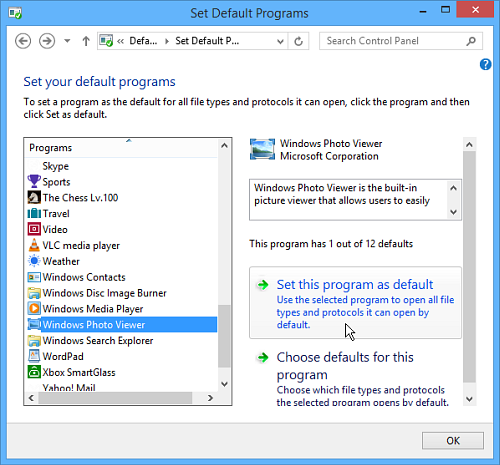Click green arrow beside Set this program as default
This screenshot has width=500, height=465.
click(x=263, y=285)
